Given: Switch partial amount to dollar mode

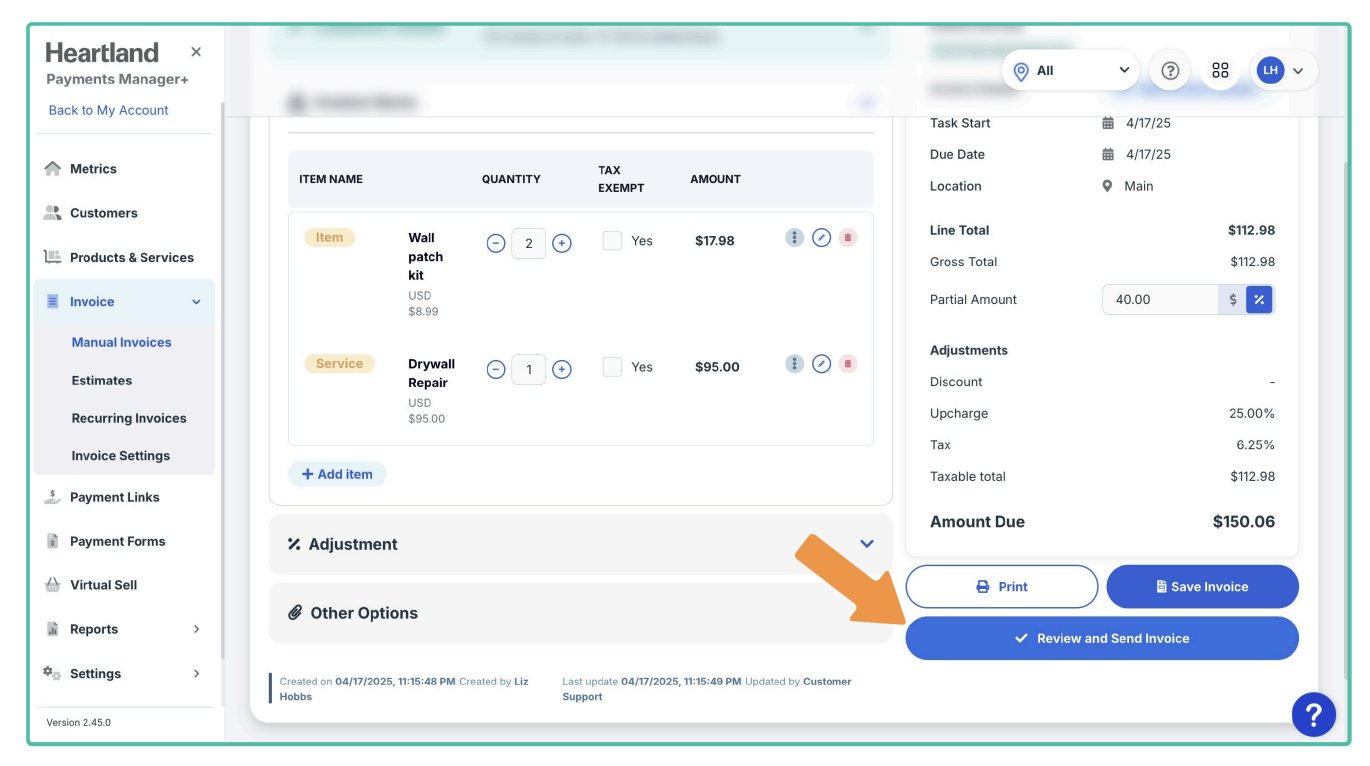Looking at the screenshot, I should [1232, 299].
